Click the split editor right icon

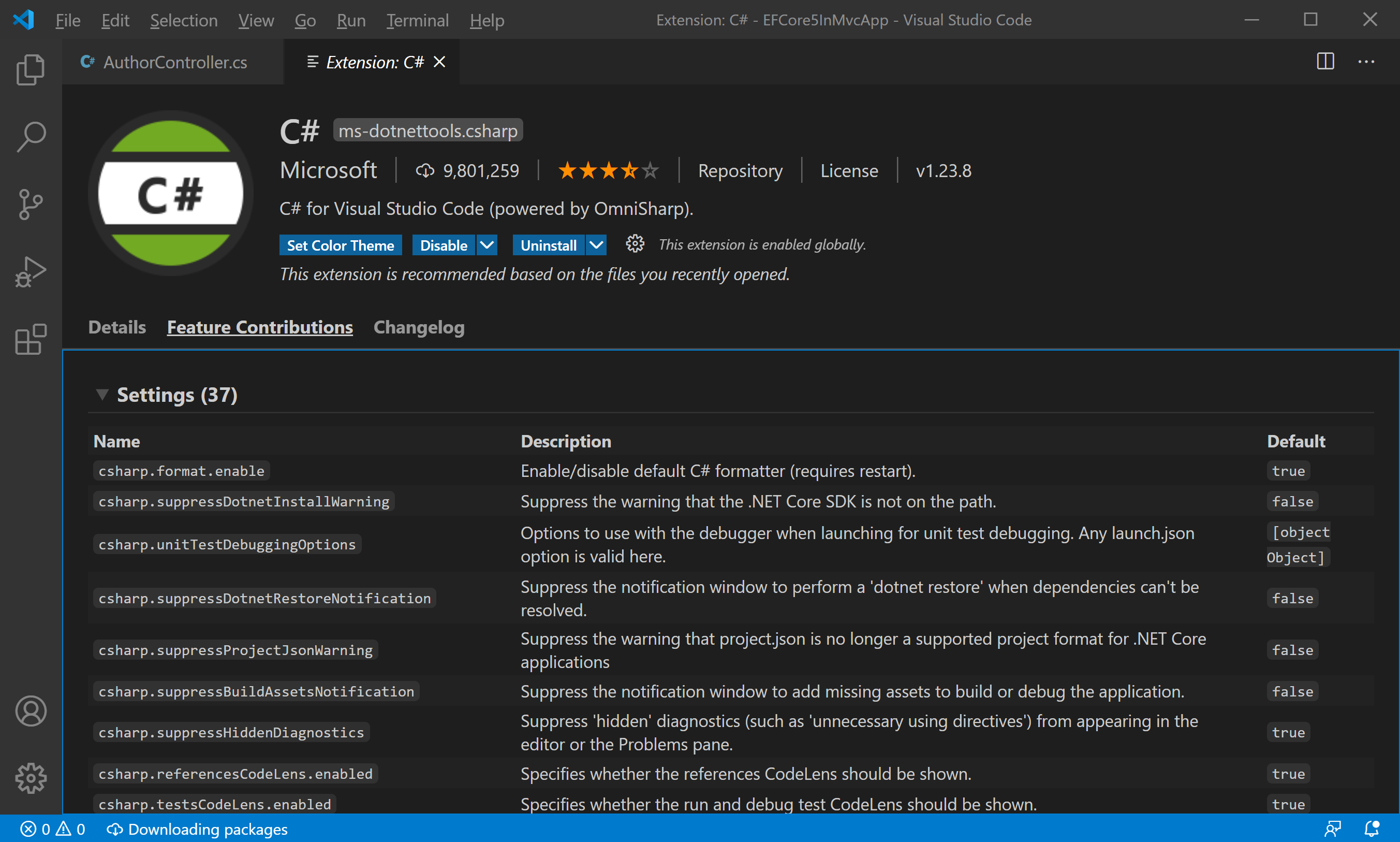coord(1325,61)
